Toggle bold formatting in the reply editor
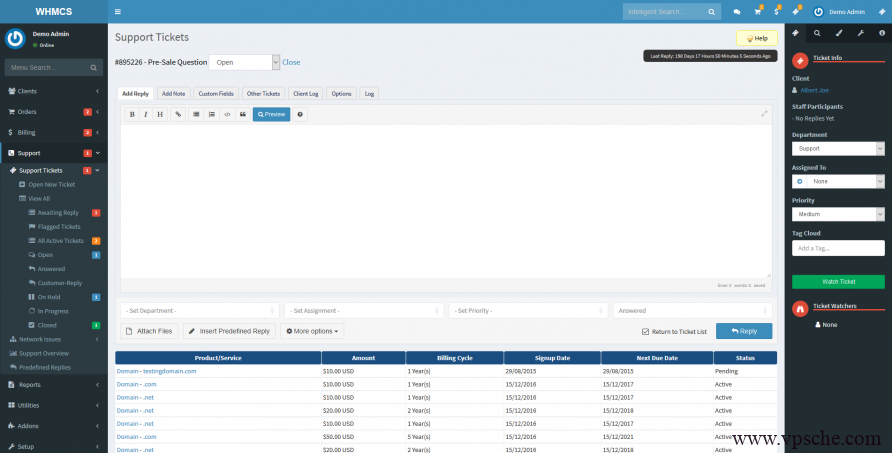The width and height of the screenshot is (892, 453). [x=132, y=114]
